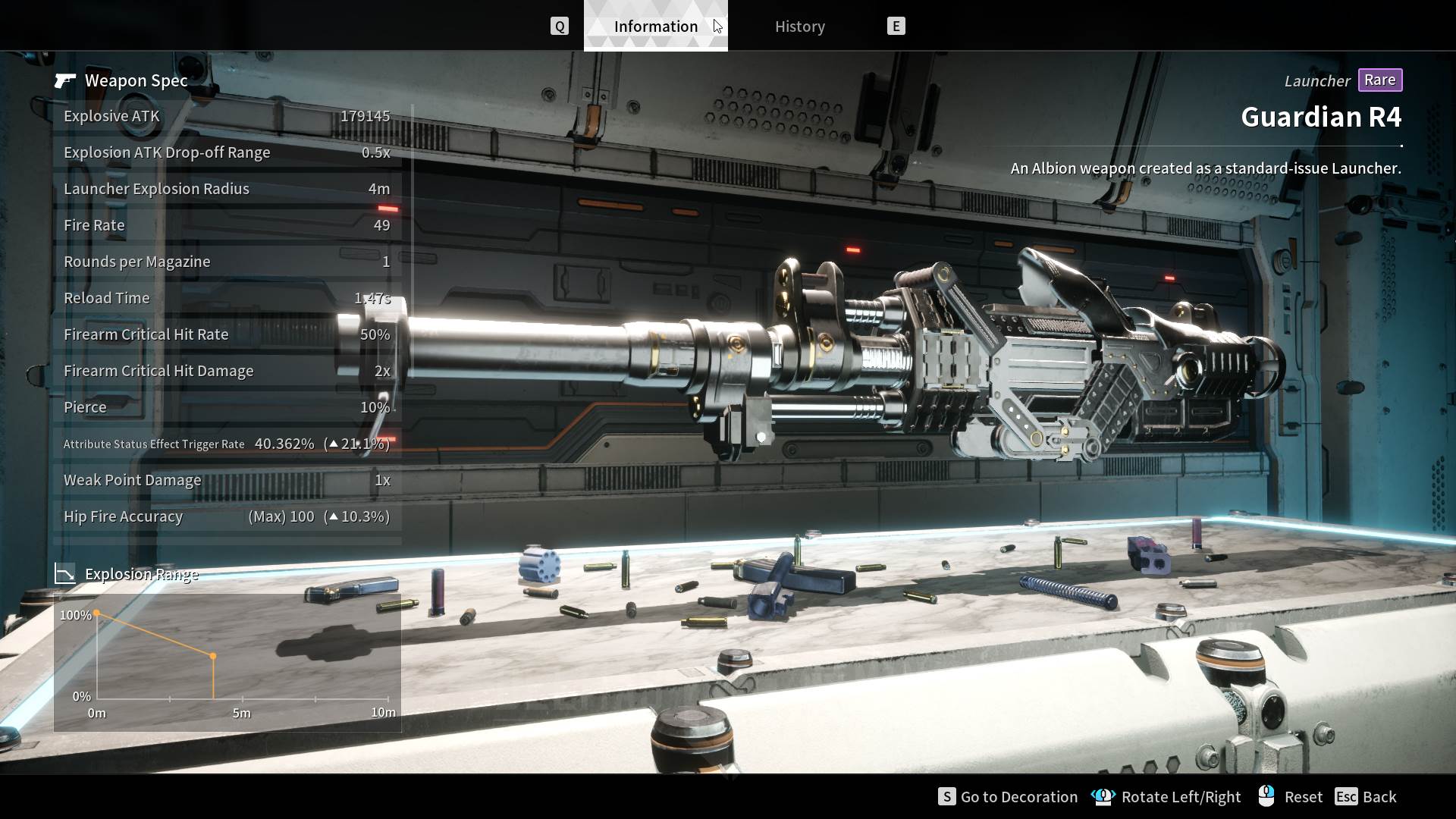Switch to the History tab
The width and height of the screenshot is (1456, 819).
point(799,27)
